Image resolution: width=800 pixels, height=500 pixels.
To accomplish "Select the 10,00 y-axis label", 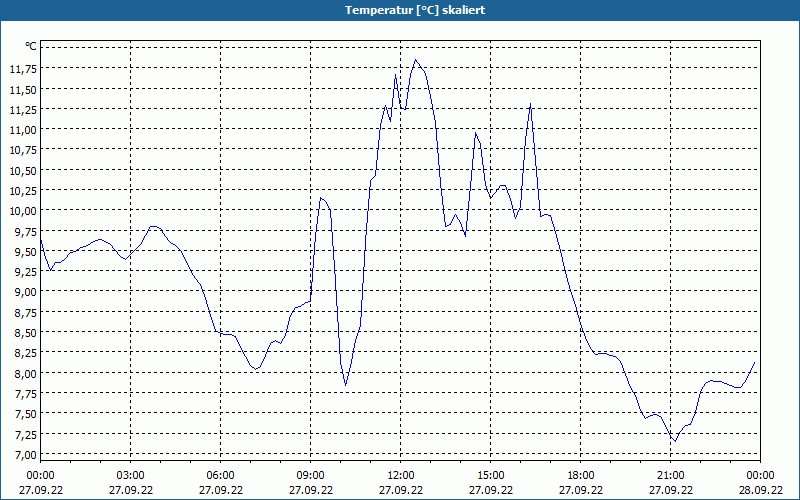I will (23, 211).
